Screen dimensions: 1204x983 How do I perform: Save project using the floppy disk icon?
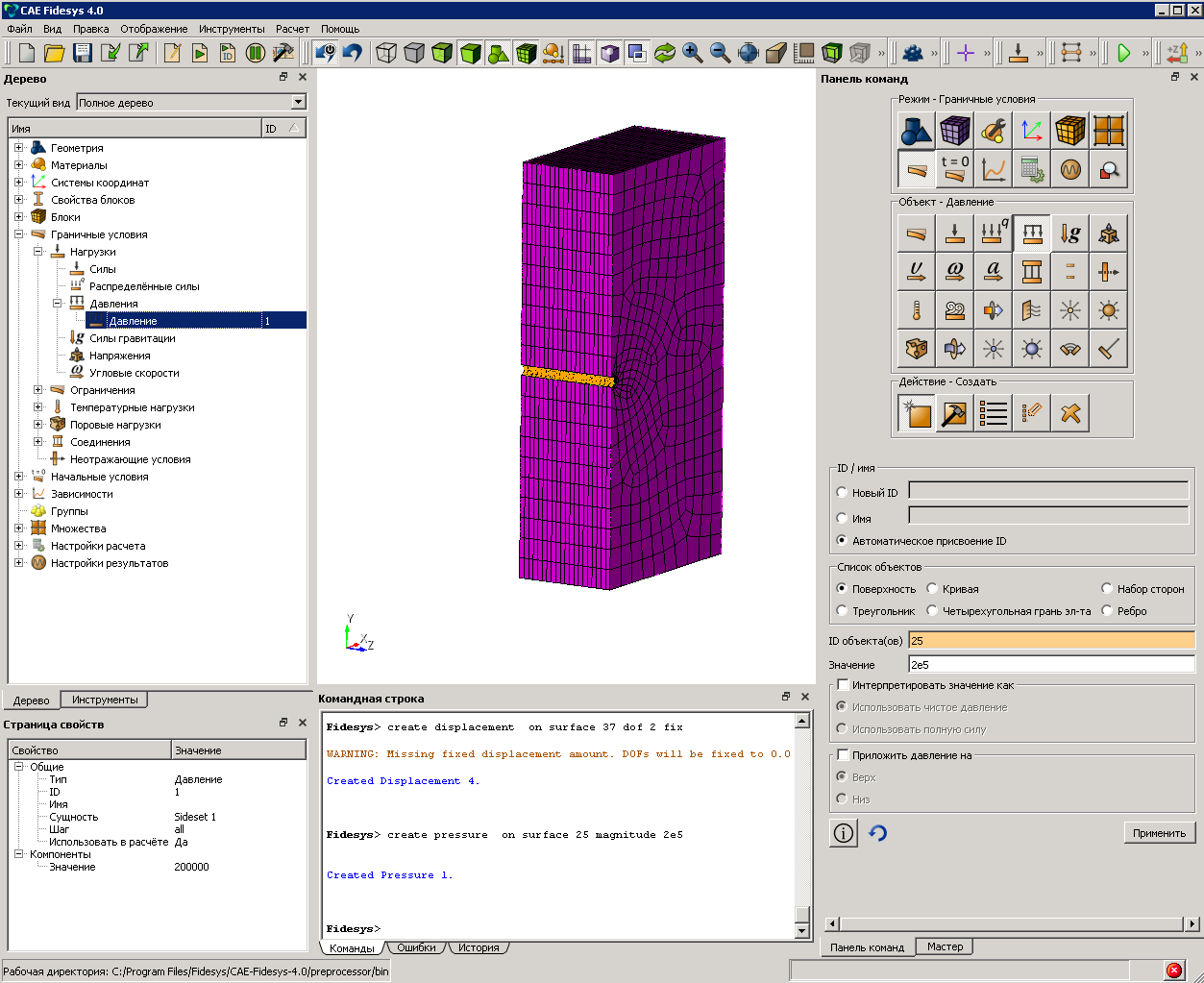(x=83, y=53)
